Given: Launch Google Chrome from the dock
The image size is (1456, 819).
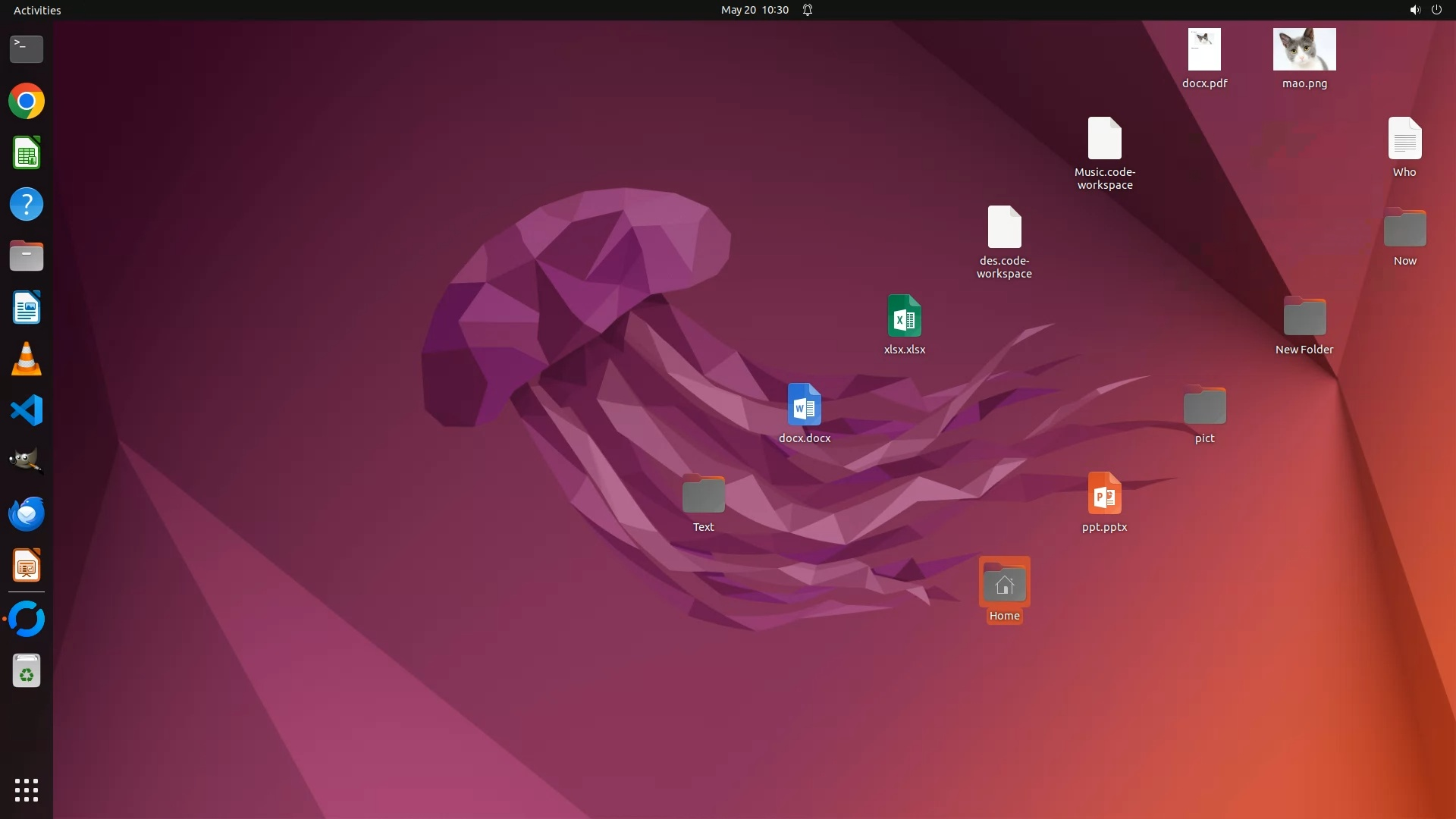Looking at the screenshot, I should pos(27,101).
